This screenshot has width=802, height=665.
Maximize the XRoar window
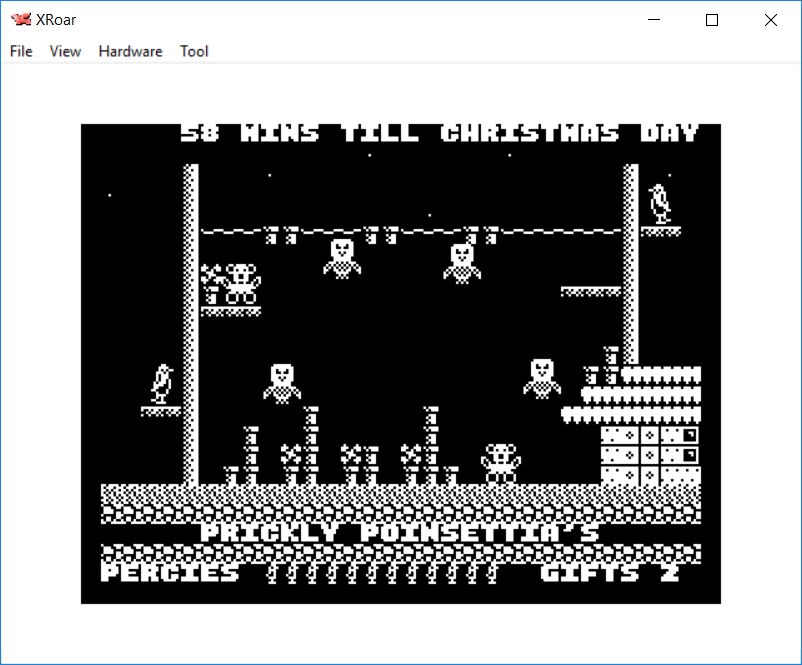pyautogui.click(x=712, y=20)
